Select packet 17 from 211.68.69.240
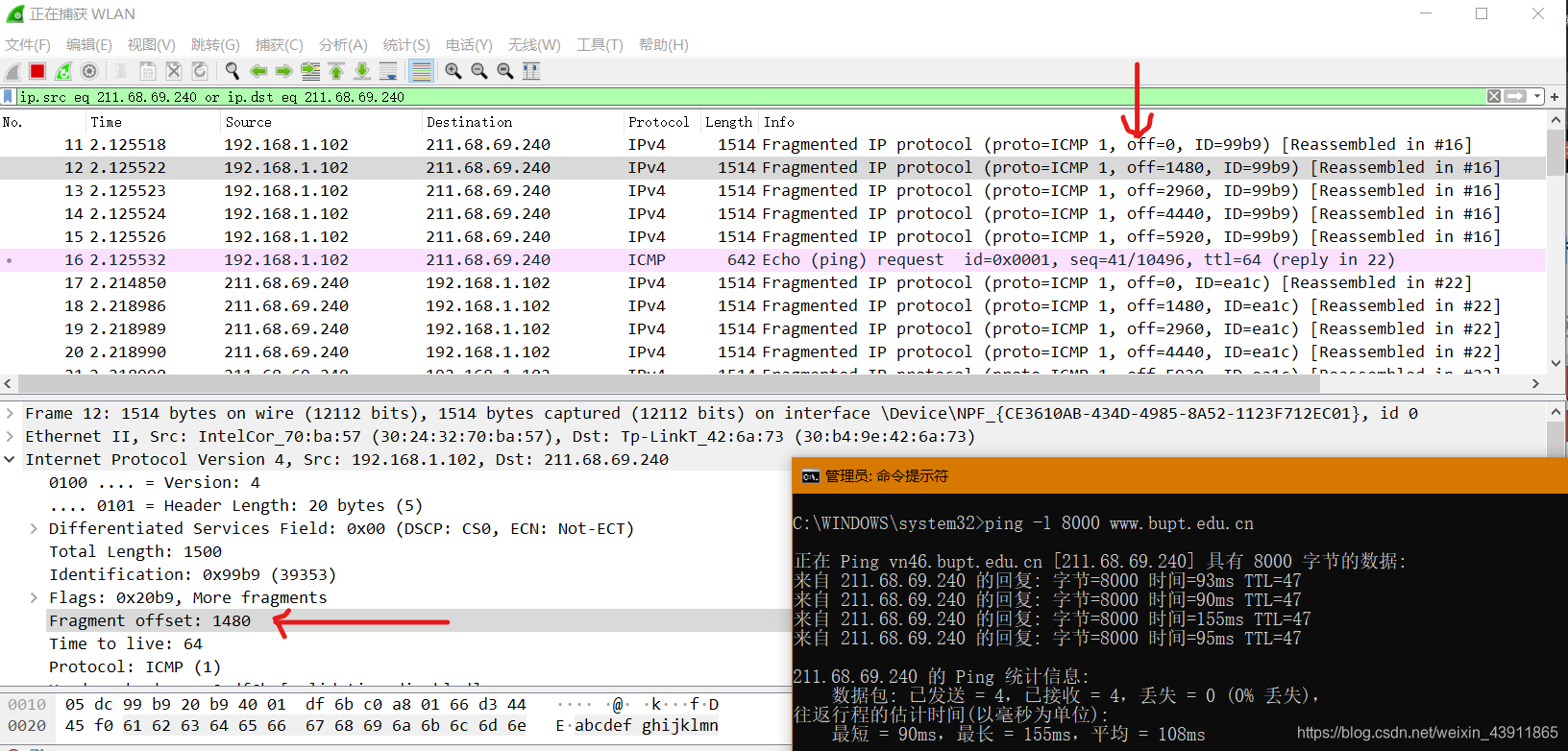 (773, 283)
